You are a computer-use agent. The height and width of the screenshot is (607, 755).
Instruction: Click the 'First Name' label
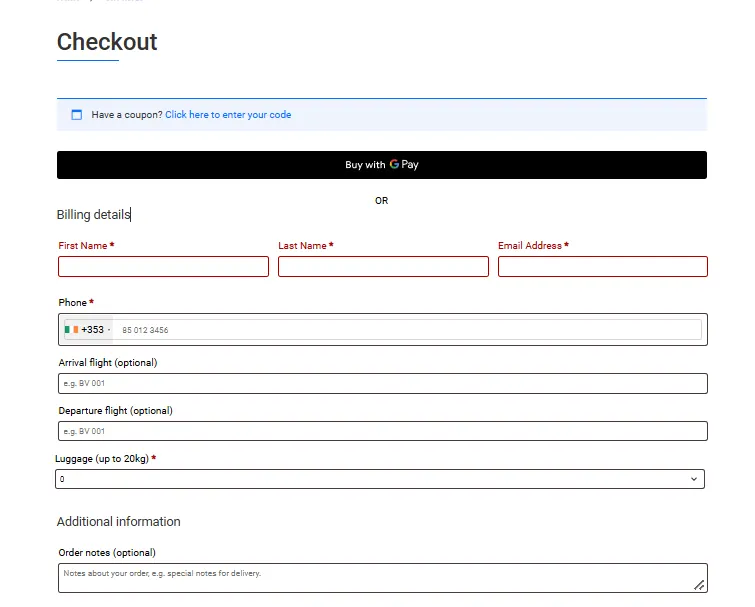pos(83,245)
